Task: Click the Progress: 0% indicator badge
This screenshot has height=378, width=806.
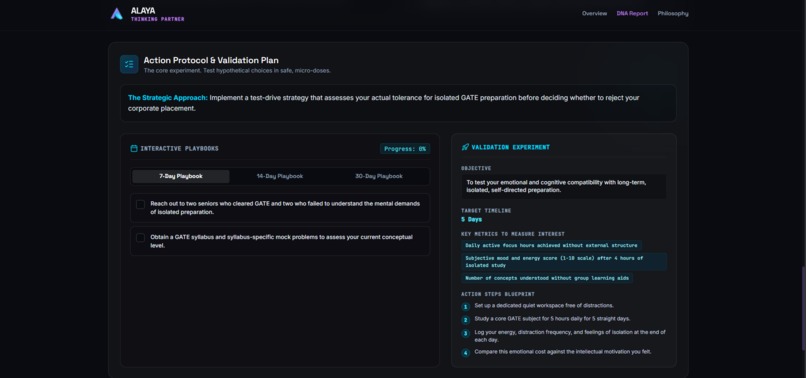Action: 405,149
